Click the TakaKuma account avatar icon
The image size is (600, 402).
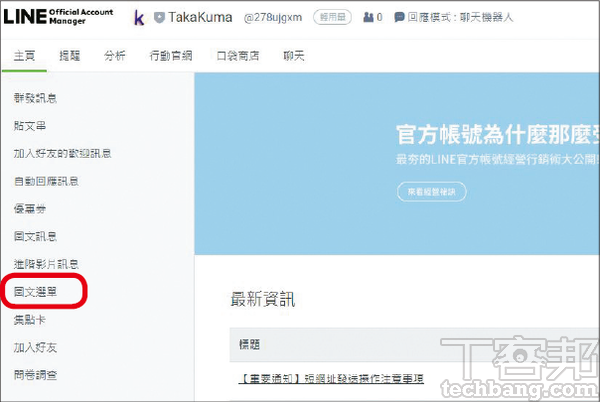(x=139, y=18)
